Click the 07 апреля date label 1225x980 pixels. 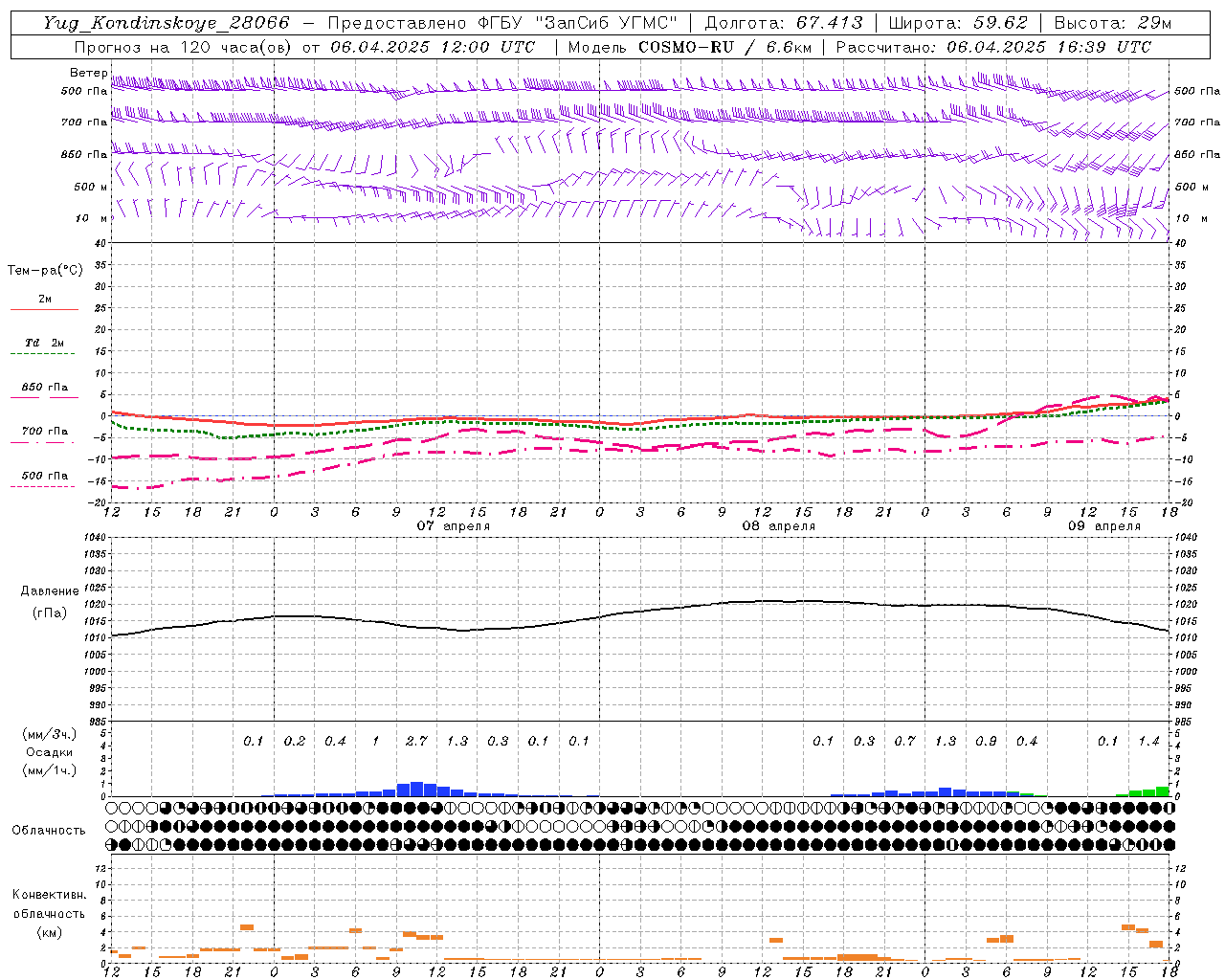coord(454,526)
